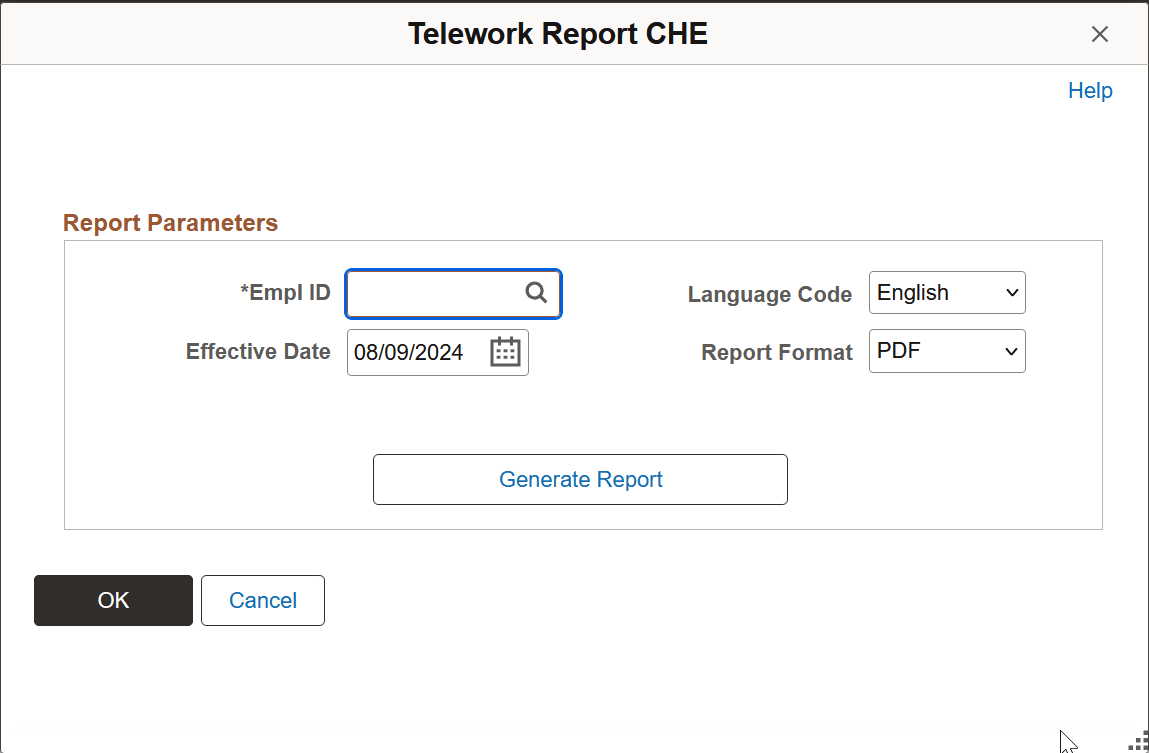
Task: Select the calendar icon beside 08/09/2024
Action: 505,351
